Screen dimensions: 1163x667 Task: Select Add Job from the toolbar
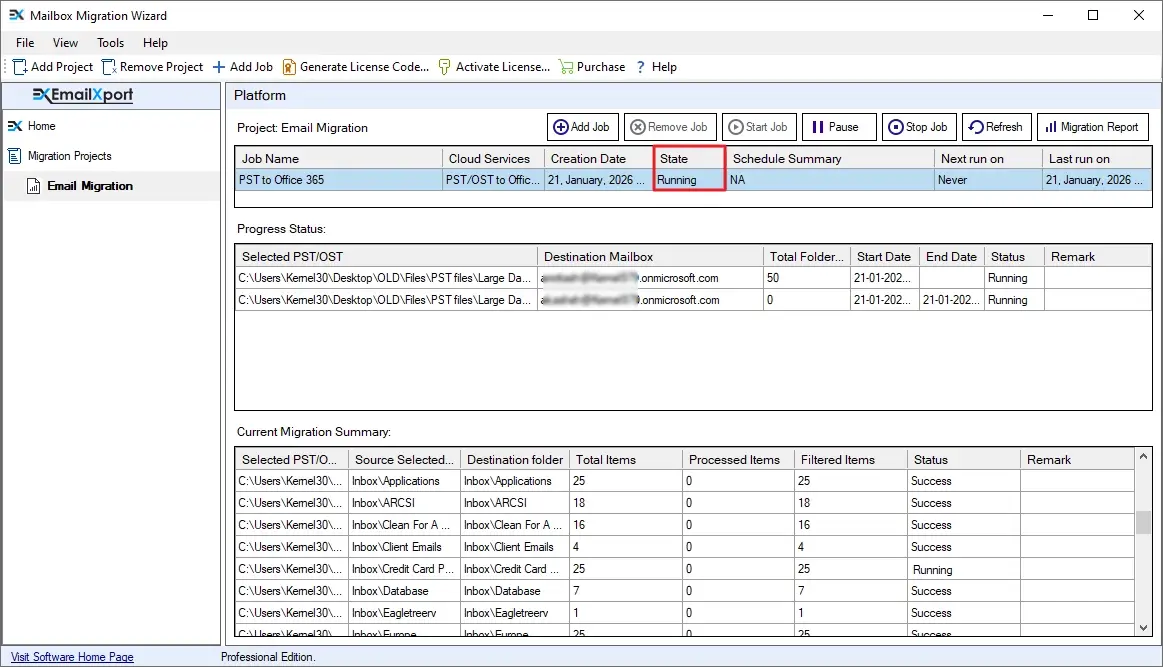[x=242, y=66]
